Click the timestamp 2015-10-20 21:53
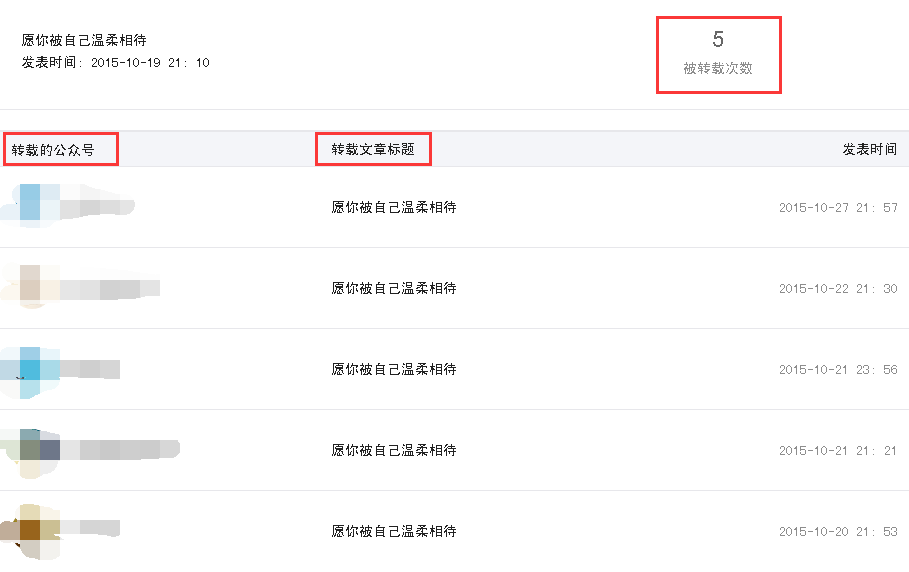909x572 pixels. click(x=838, y=531)
